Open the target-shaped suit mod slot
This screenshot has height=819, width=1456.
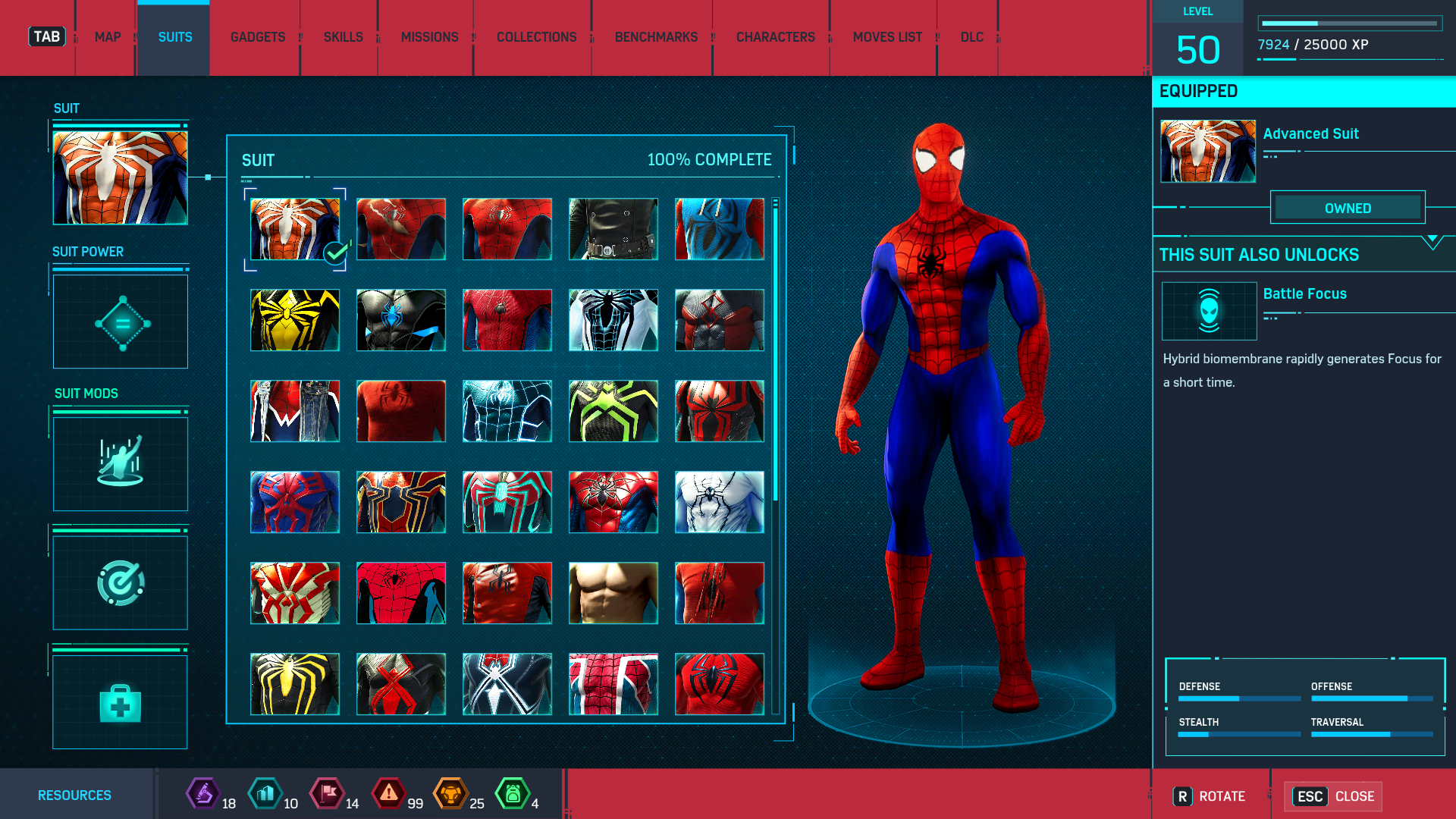121,582
